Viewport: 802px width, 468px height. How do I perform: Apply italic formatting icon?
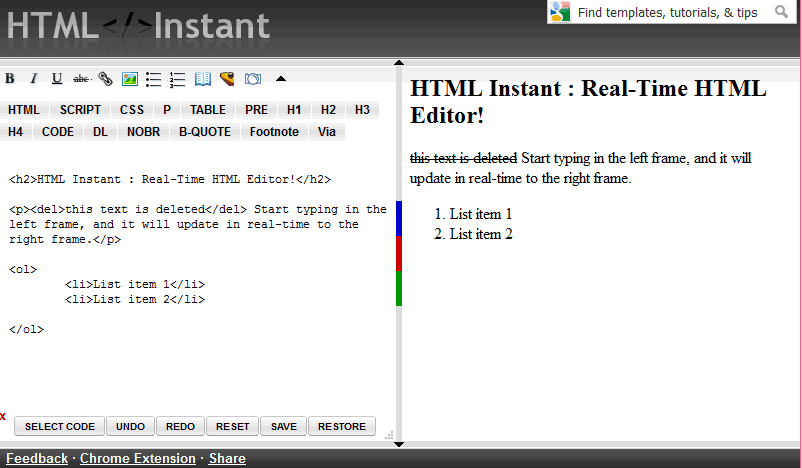(34, 79)
